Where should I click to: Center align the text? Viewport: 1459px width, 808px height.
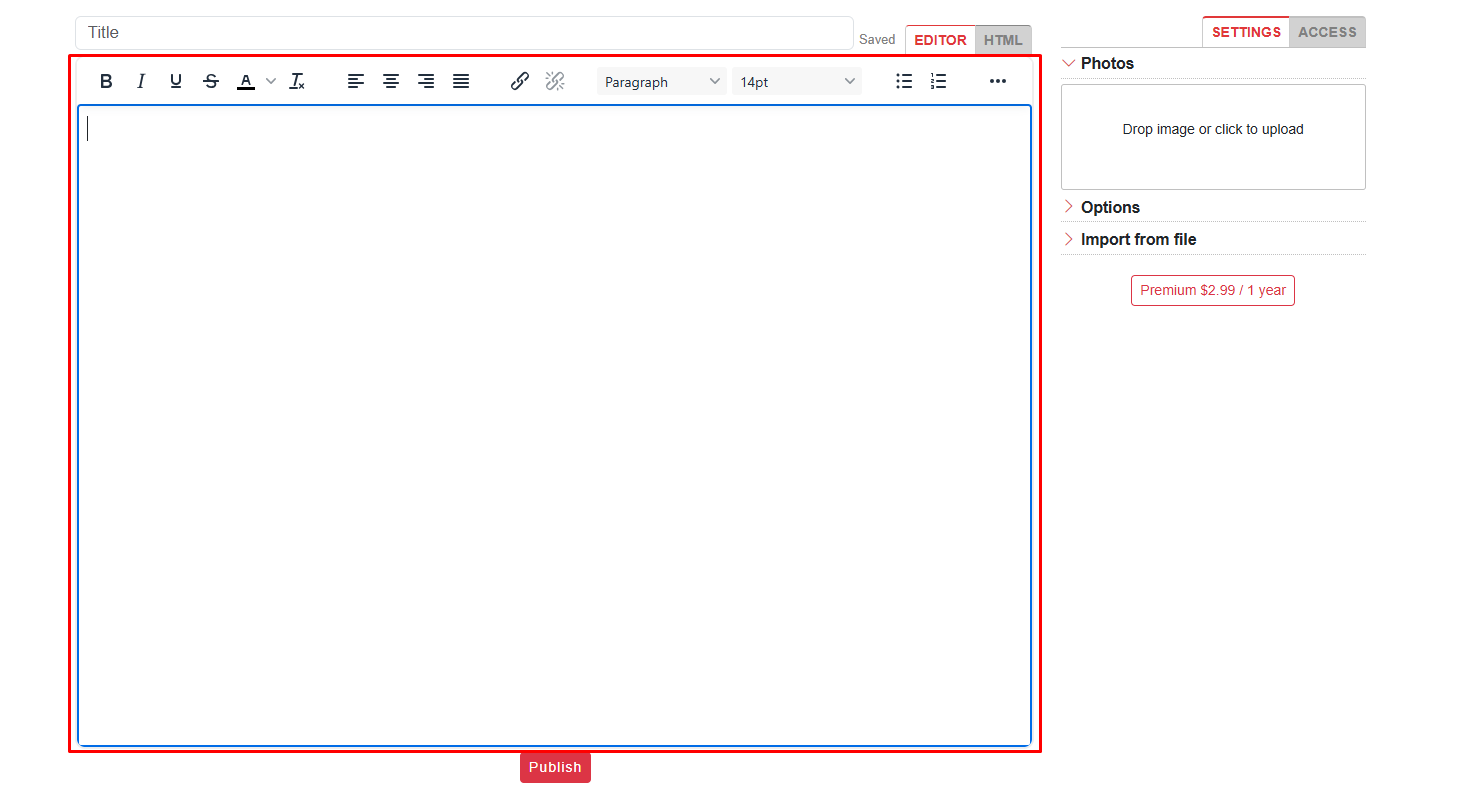[391, 82]
